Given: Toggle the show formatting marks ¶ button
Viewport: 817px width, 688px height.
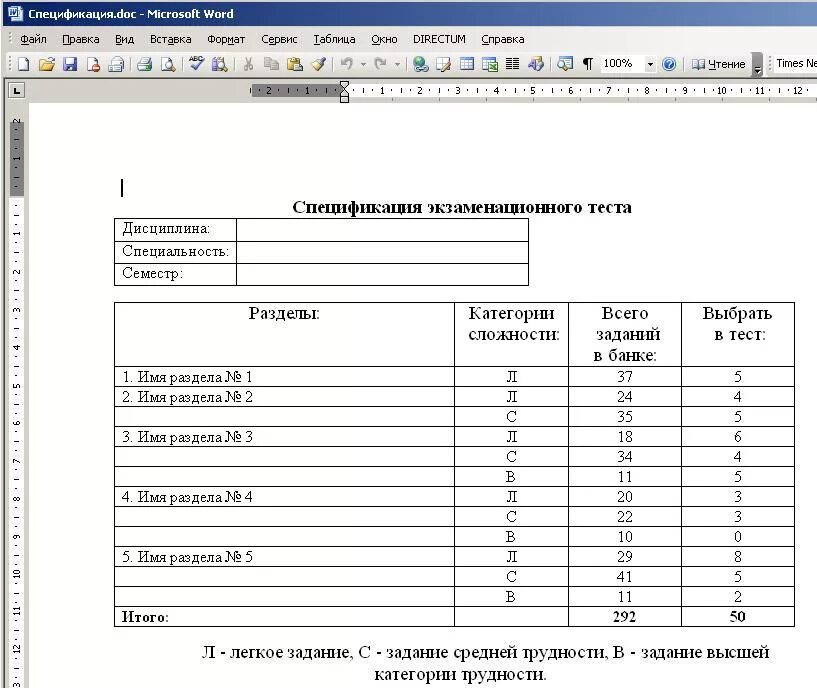Looking at the screenshot, I should point(588,64).
